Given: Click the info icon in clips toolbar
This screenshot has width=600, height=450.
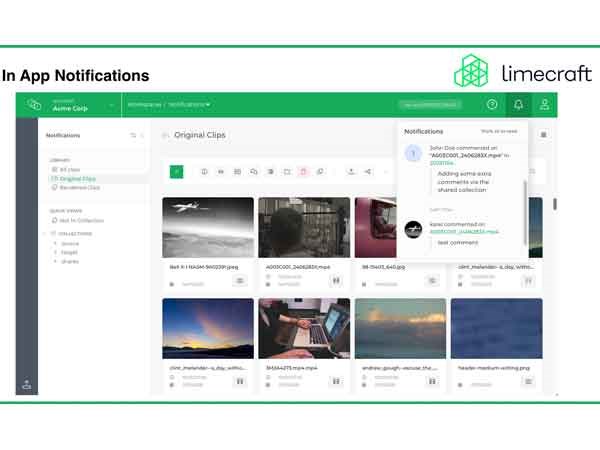Looking at the screenshot, I should click(204, 172).
